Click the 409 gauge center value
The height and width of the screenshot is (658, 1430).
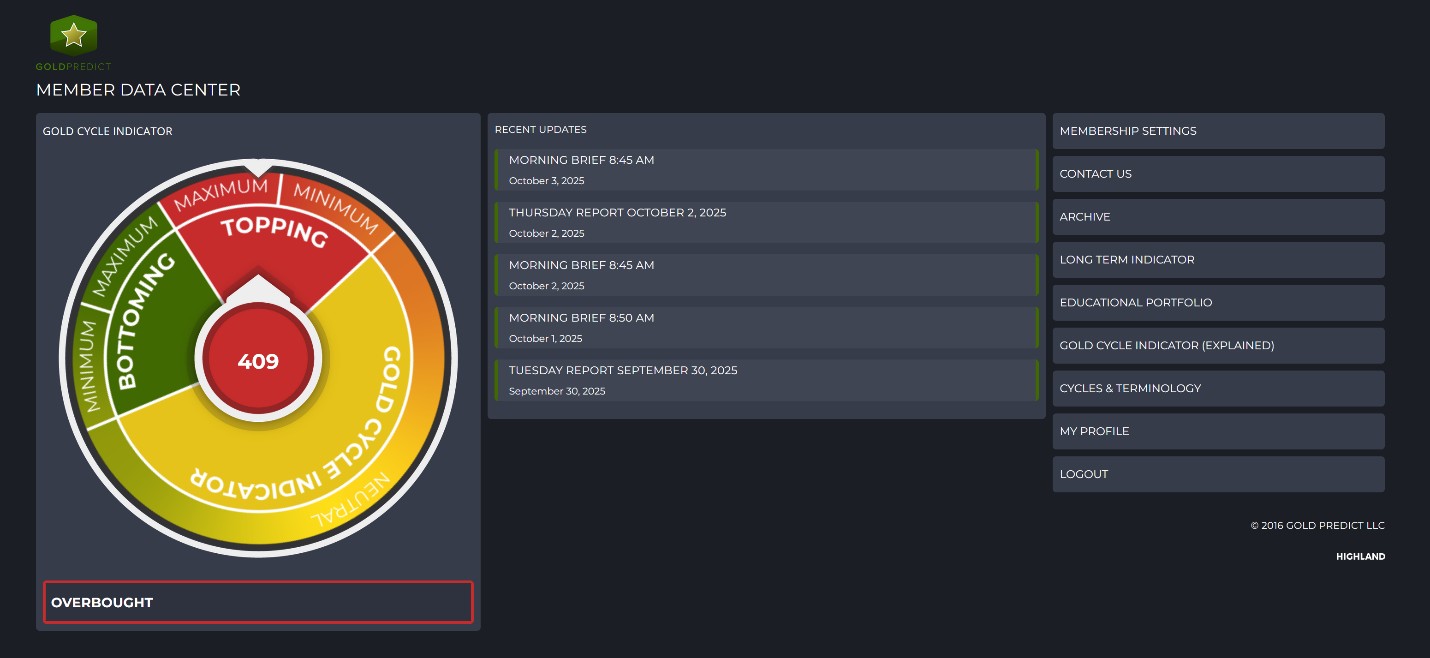[258, 361]
